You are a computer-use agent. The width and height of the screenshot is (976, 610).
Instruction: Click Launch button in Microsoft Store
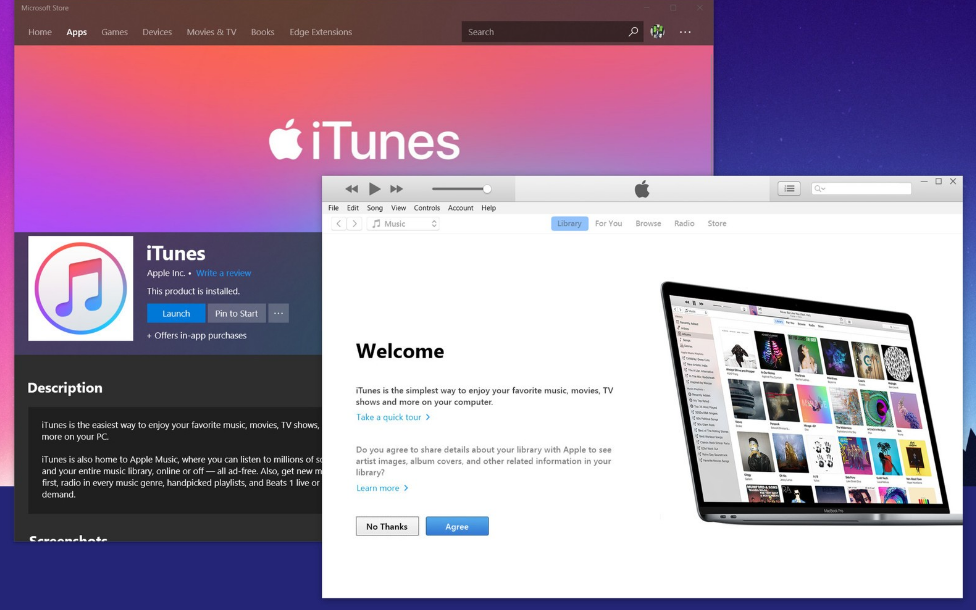(x=176, y=313)
